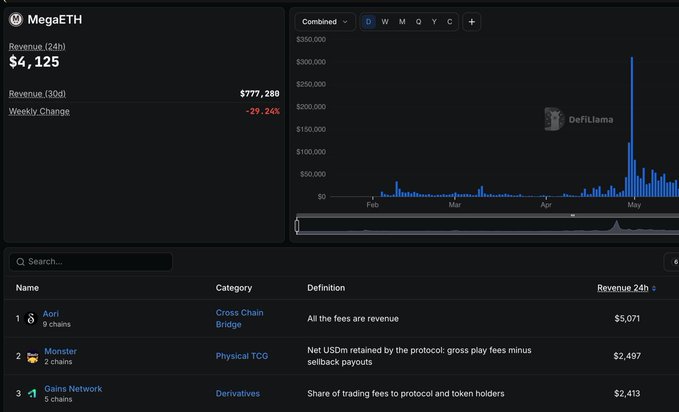Click the Category column header
The width and height of the screenshot is (679, 412).
click(x=234, y=288)
